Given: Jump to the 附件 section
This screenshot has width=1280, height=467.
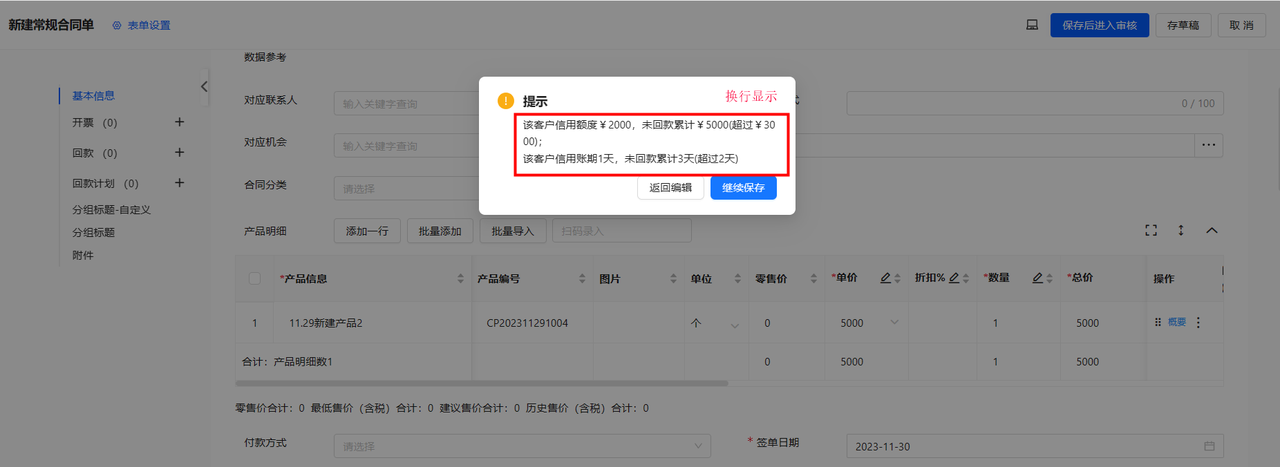Looking at the screenshot, I should point(83,256).
